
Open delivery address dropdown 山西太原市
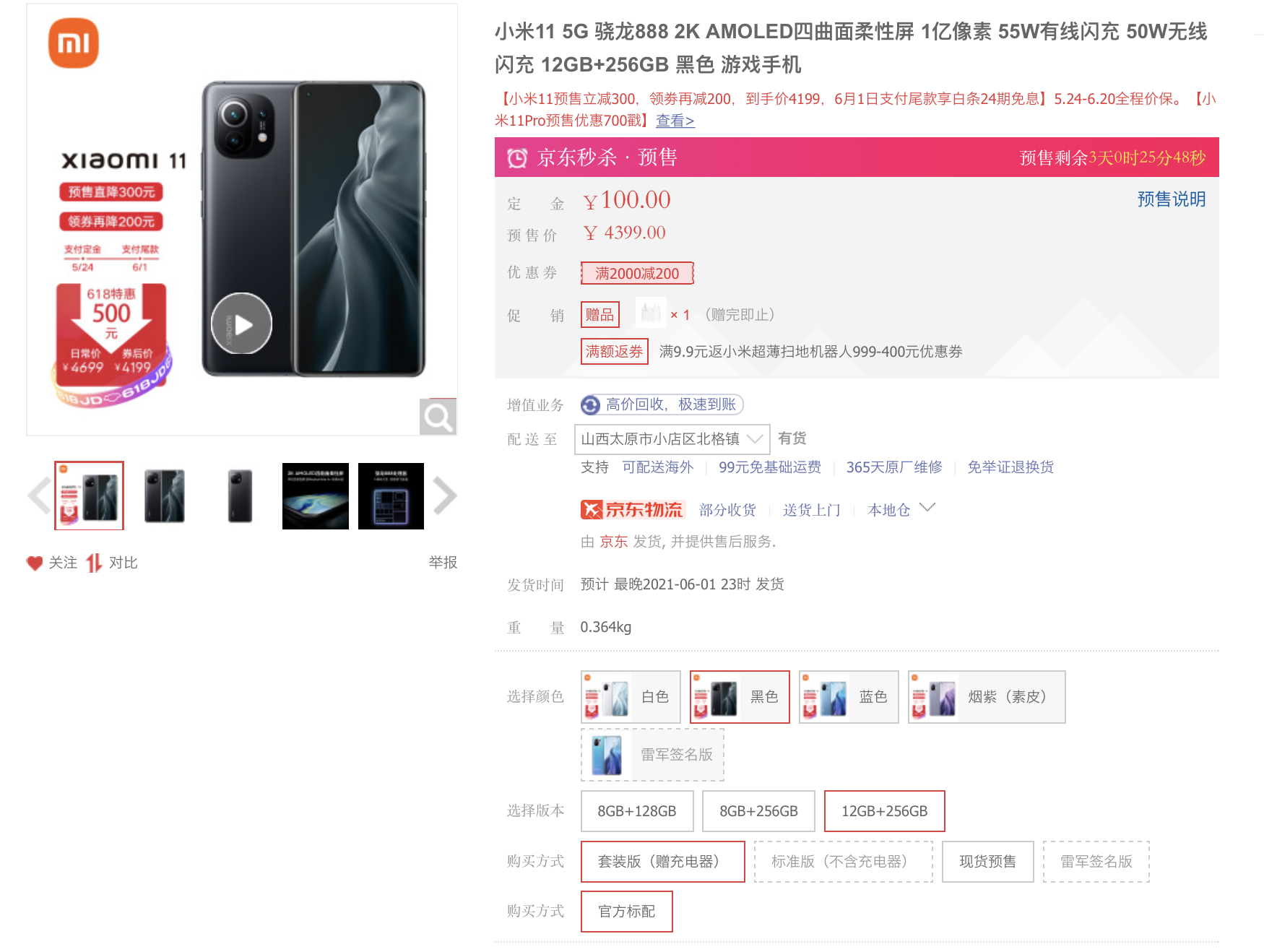point(672,439)
